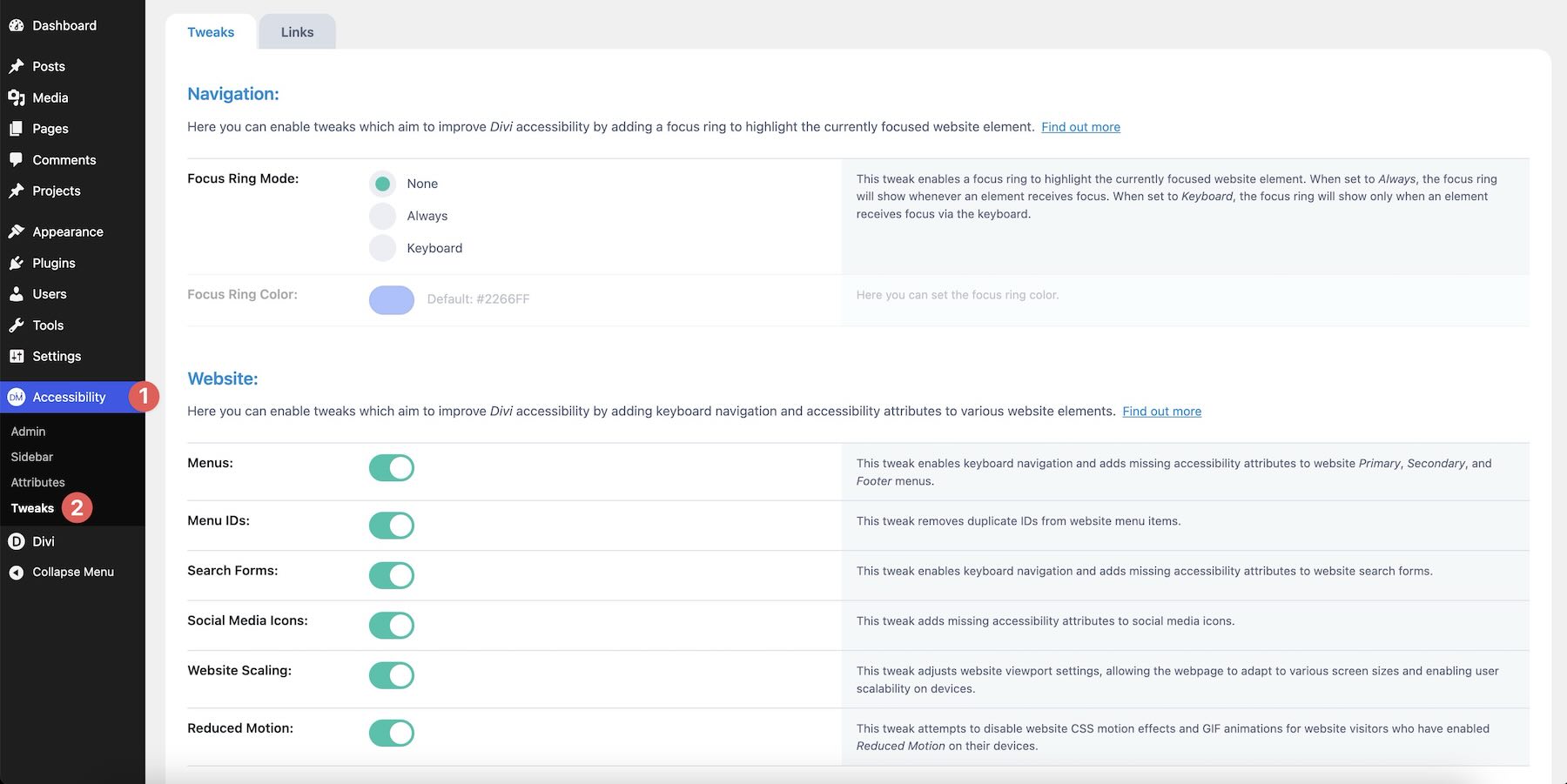Click the Menu IDs: label

[219, 520]
